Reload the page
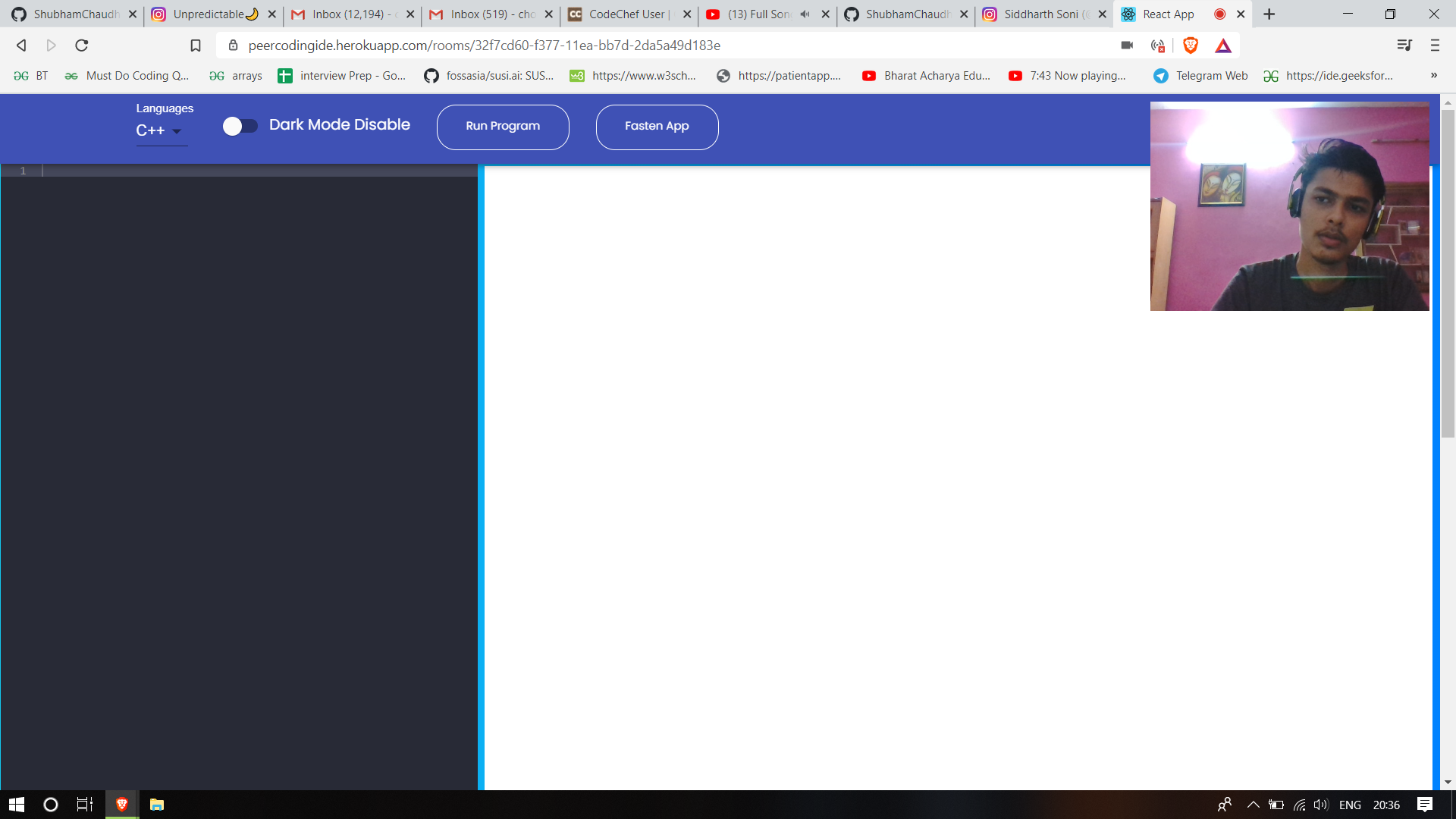Image resolution: width=1456 pixels, height=819 pixels. 82,45
